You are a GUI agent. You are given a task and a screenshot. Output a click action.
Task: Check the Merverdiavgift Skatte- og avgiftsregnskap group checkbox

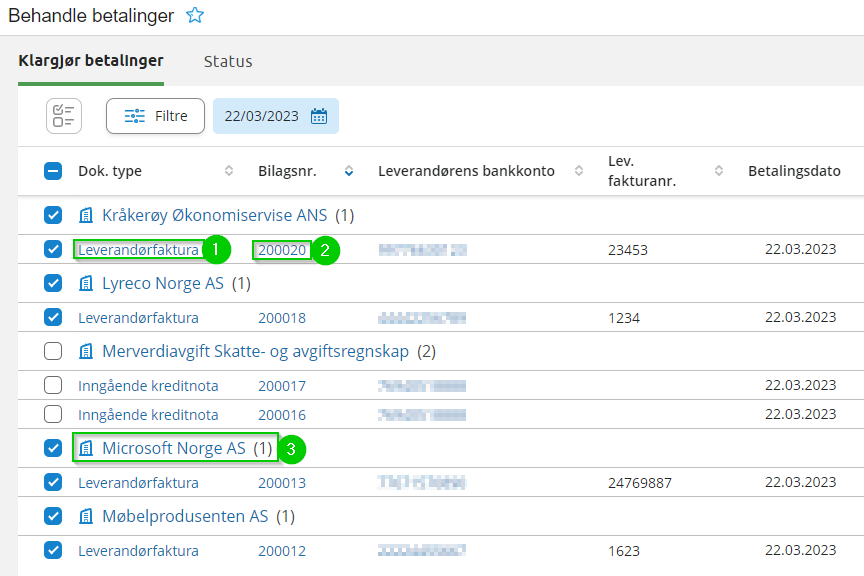[x=53, y=351]
